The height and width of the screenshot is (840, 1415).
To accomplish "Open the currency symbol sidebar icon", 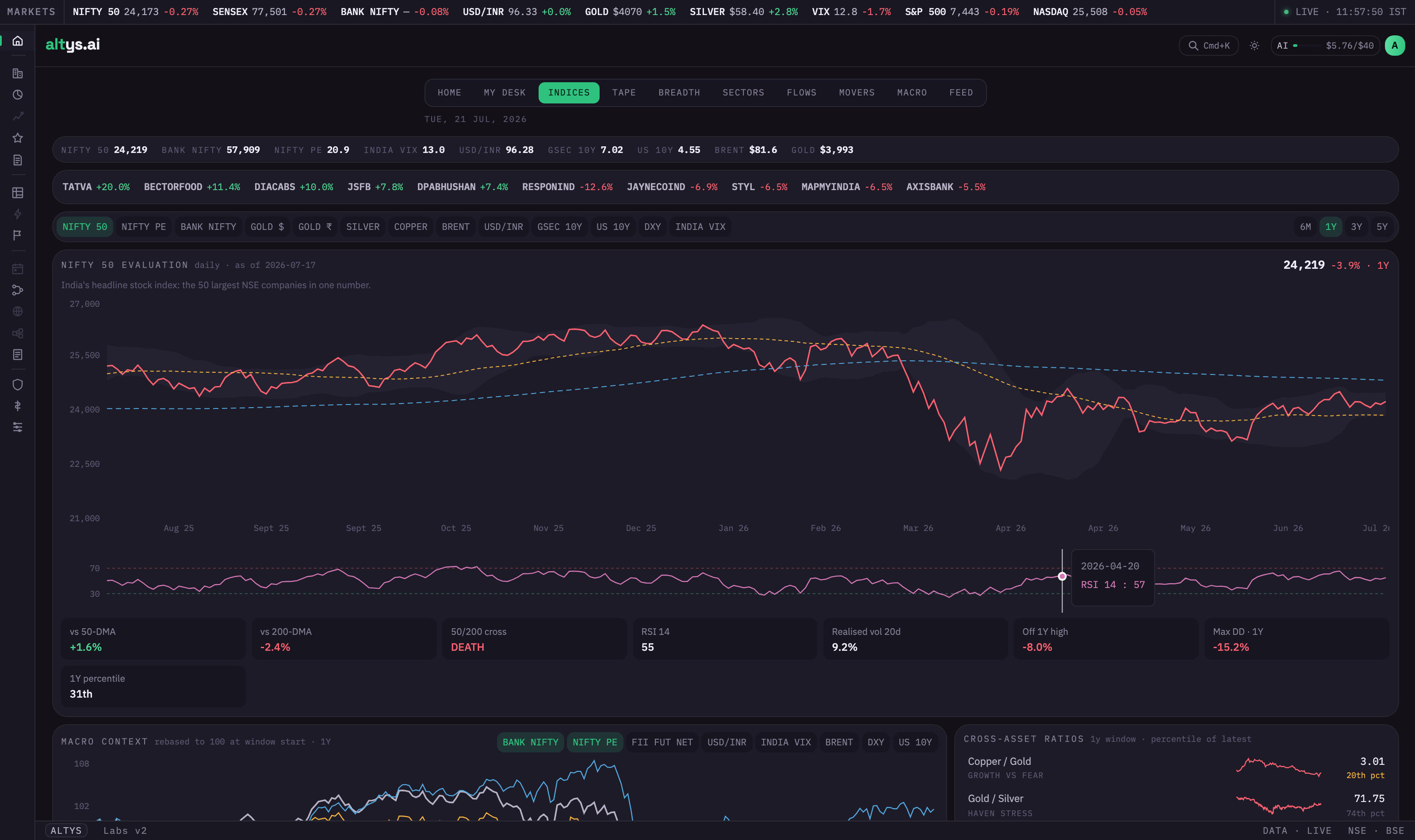I will [x=18, y=406].
